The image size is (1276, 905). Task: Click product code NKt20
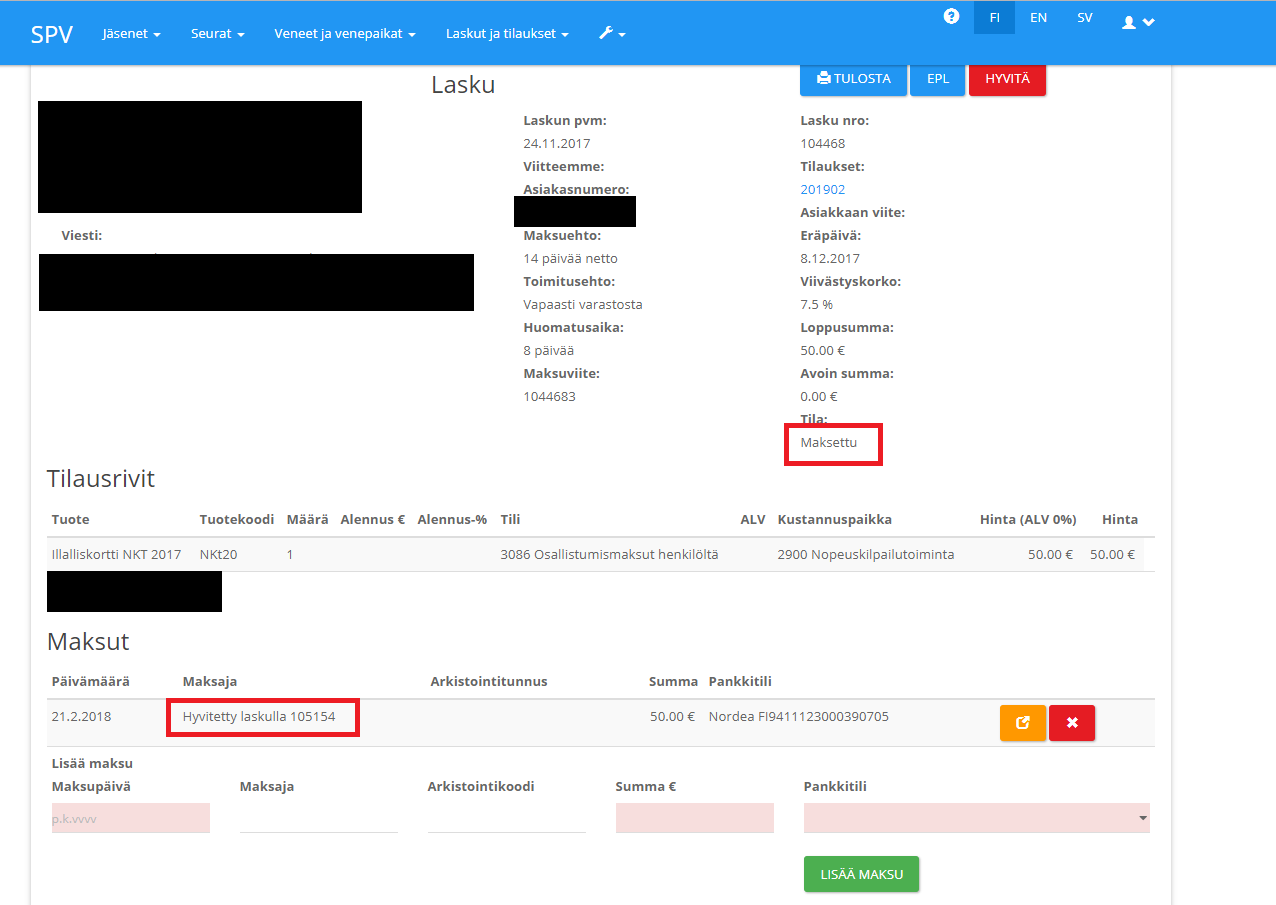pyautogui.click(x=218, y=554)
